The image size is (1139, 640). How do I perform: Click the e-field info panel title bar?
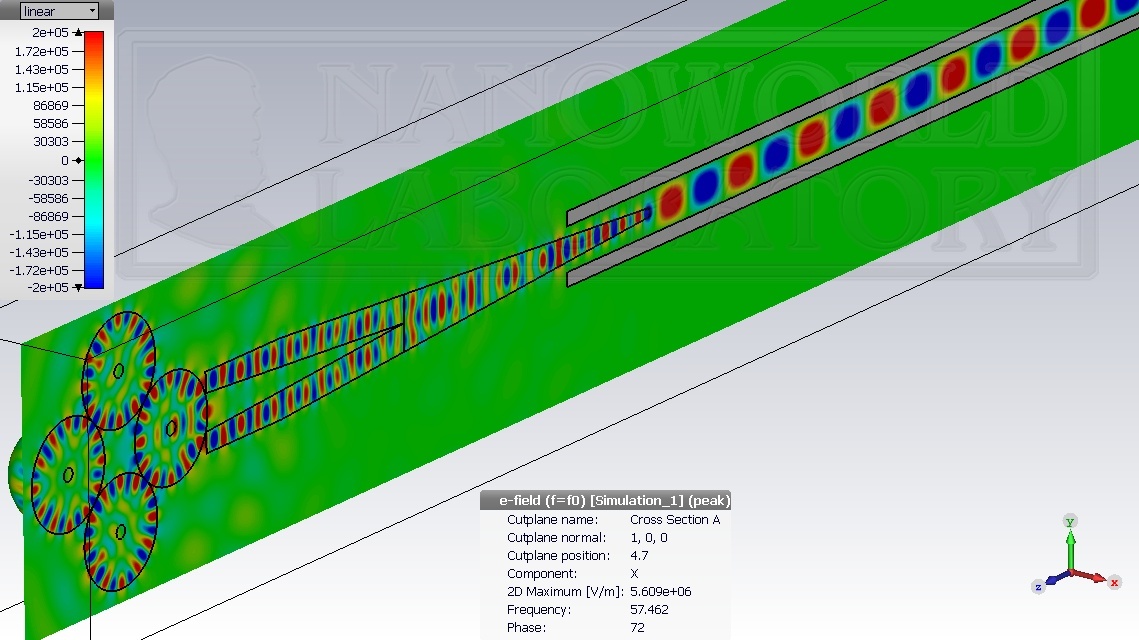pyautogui.click(x=605, y=500)
